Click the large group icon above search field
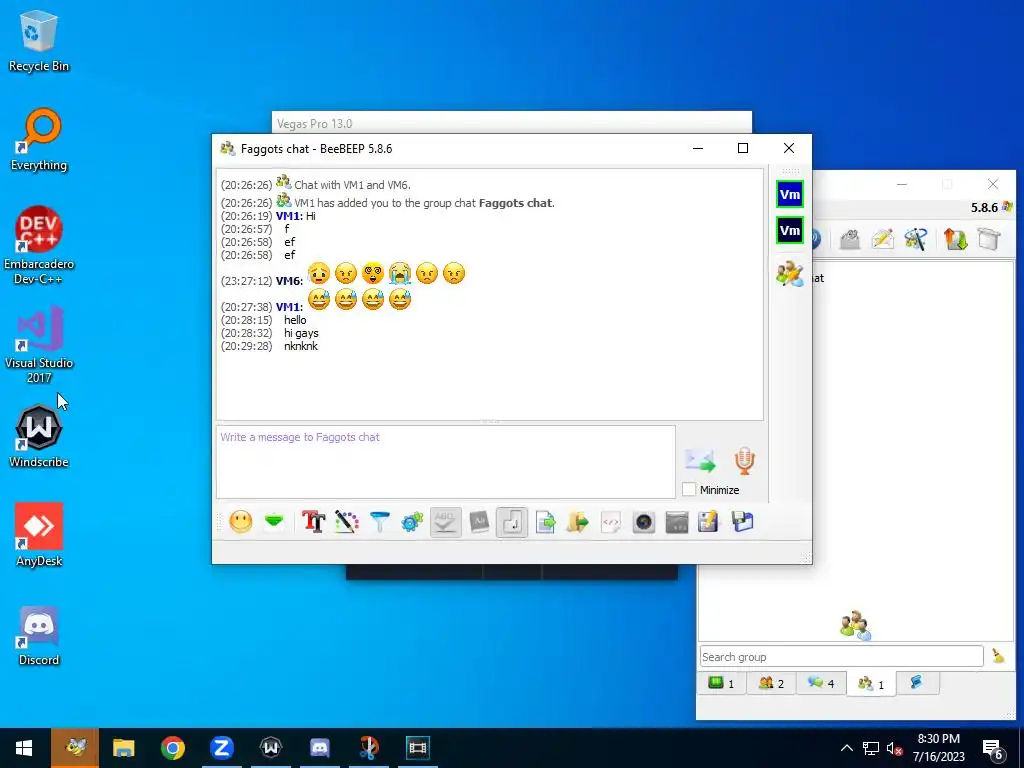 [x=855, y=625]
